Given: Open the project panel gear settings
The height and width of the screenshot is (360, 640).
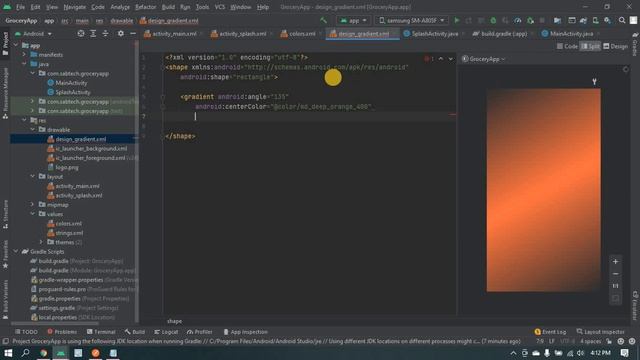Looking at the screenshot, I should pyautogui.click(x=120, y=33).
